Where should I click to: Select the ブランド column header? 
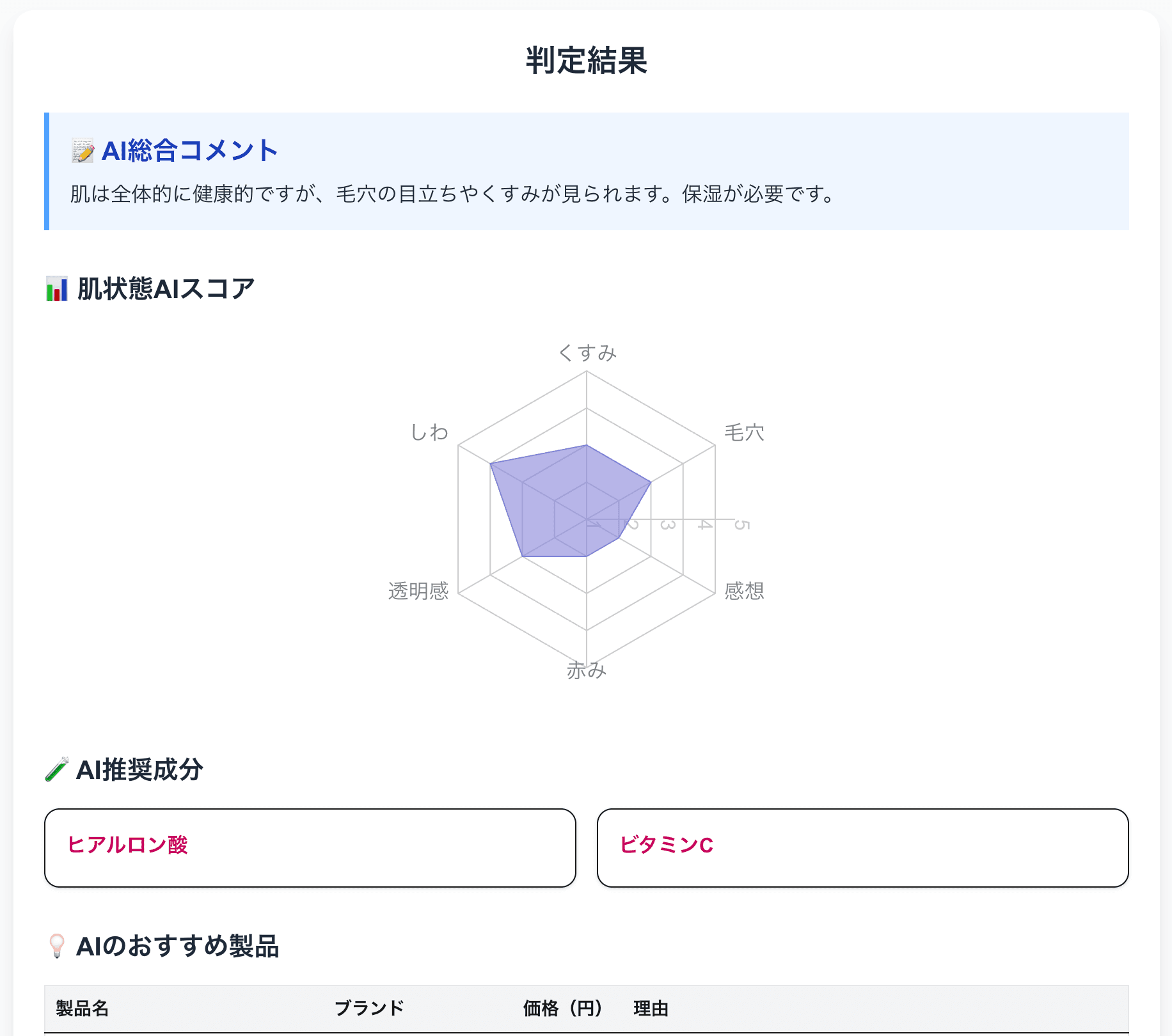(x=369, y=1007)
